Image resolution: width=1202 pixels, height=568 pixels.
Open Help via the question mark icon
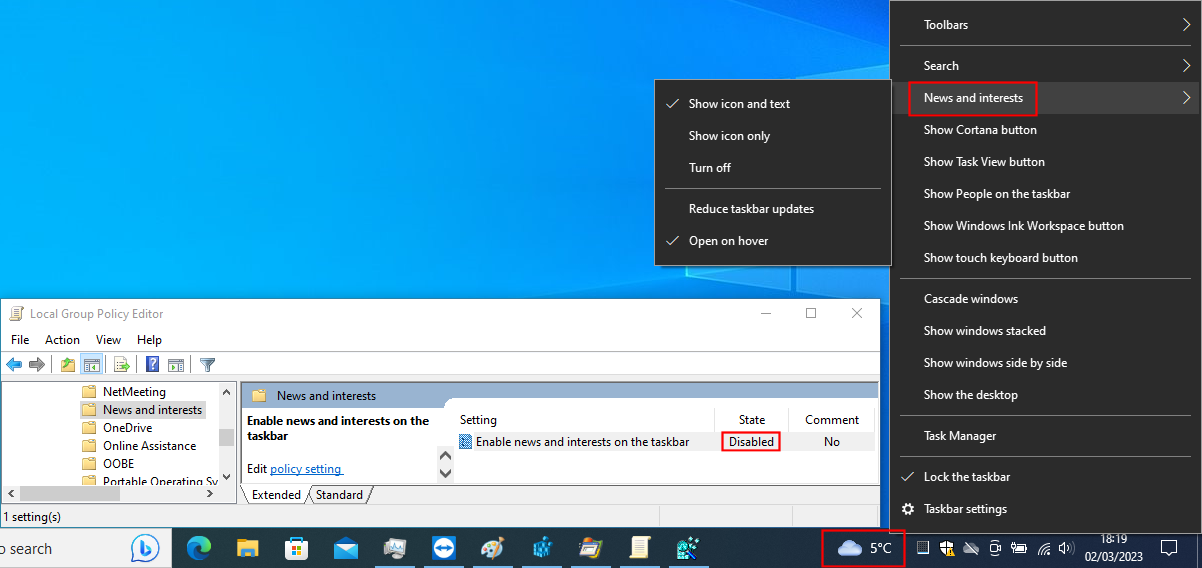coord(153,365)
